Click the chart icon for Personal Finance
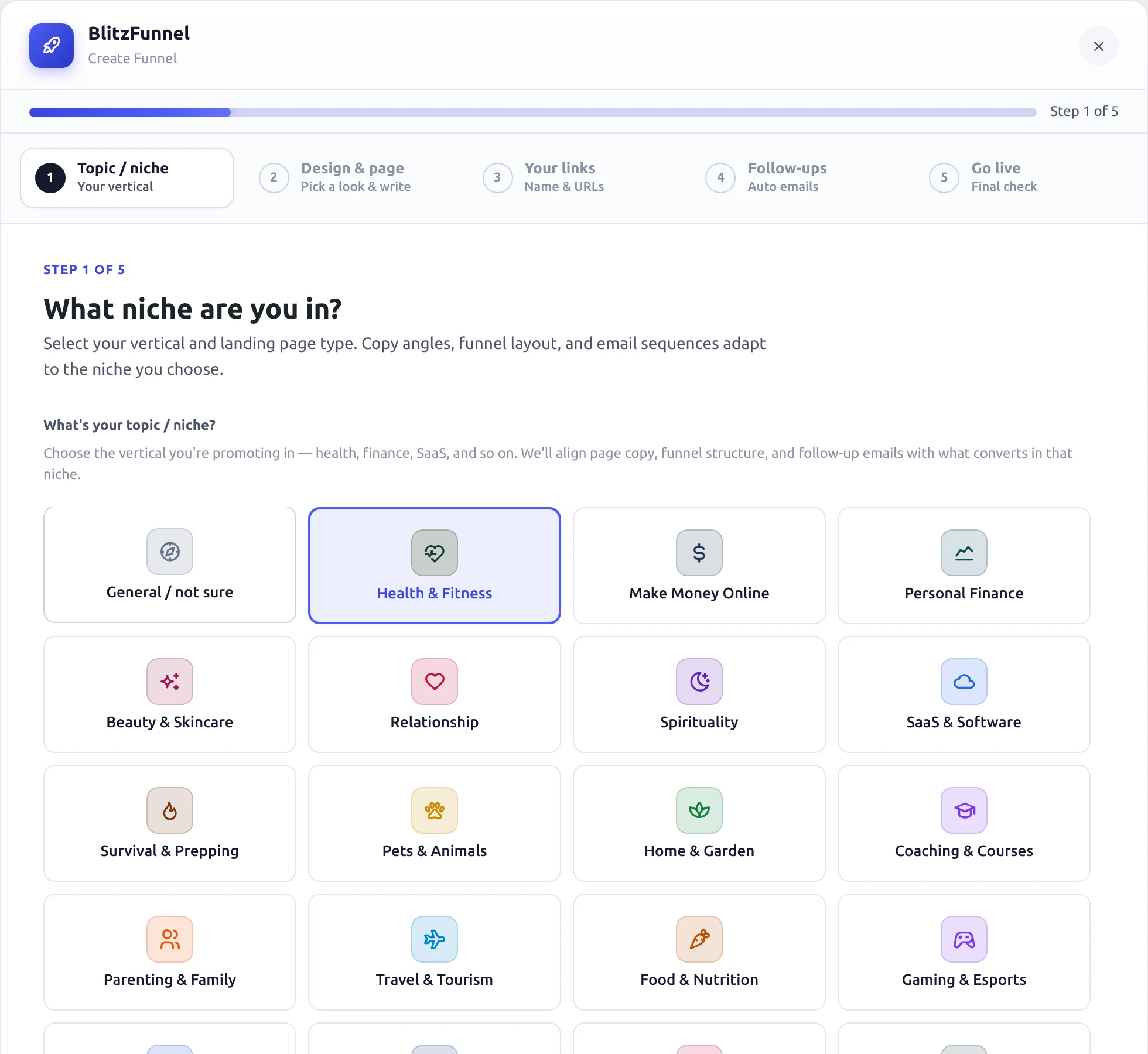 (964, 553)
